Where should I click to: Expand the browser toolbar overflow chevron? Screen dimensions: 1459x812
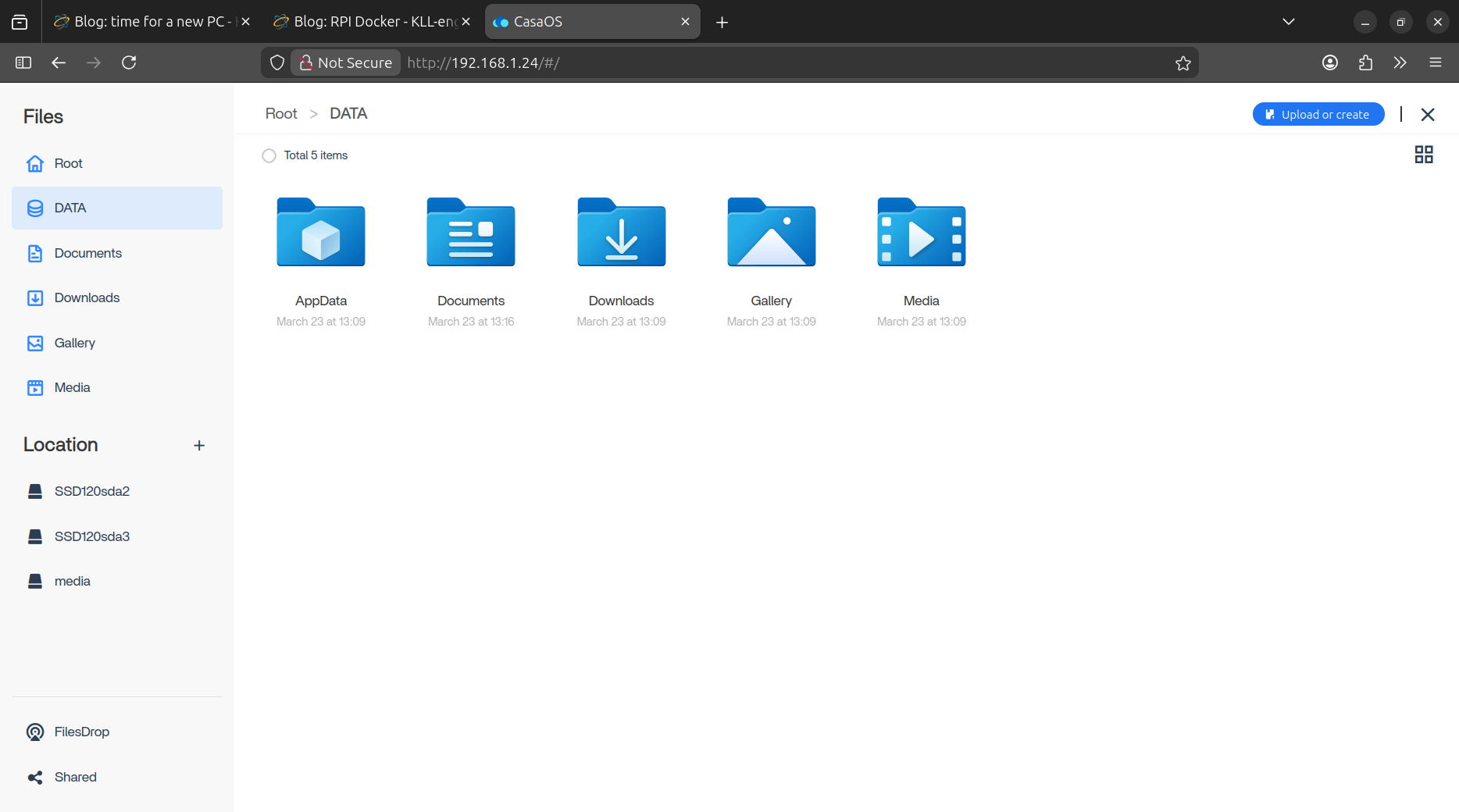pyautogui.click(x=1400, y=62)
